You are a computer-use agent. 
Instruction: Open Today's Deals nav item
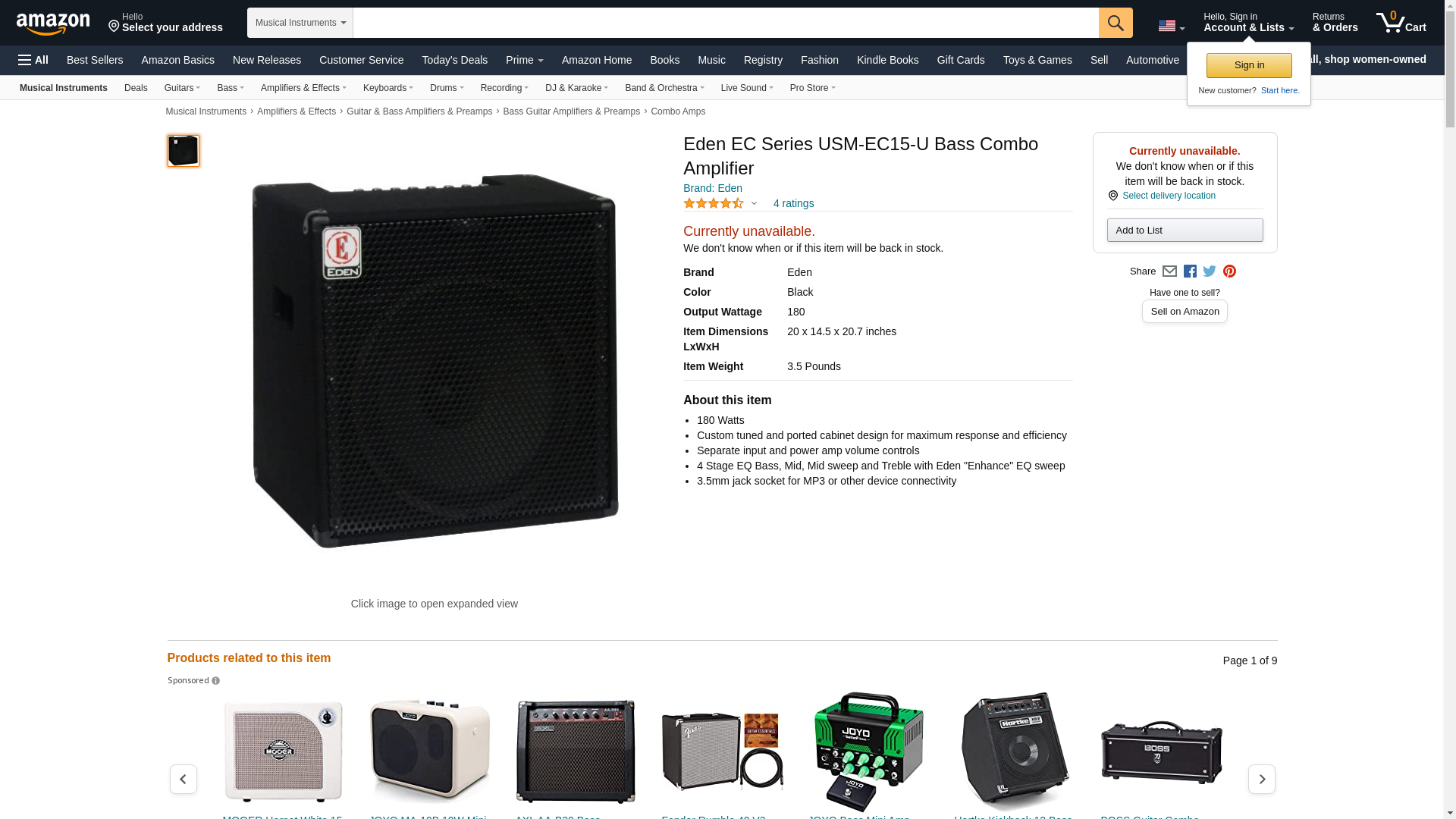[x=454, y=60]
